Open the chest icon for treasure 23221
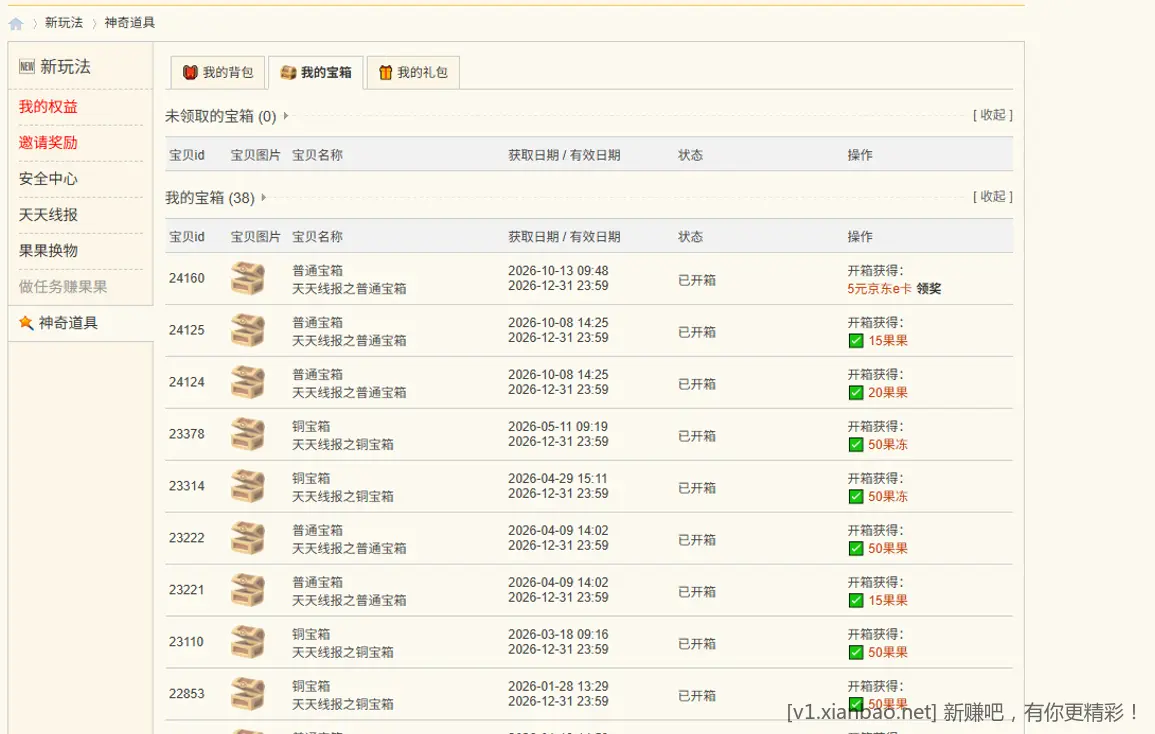This screenshot has width=1155, height=734. [248, 590]
